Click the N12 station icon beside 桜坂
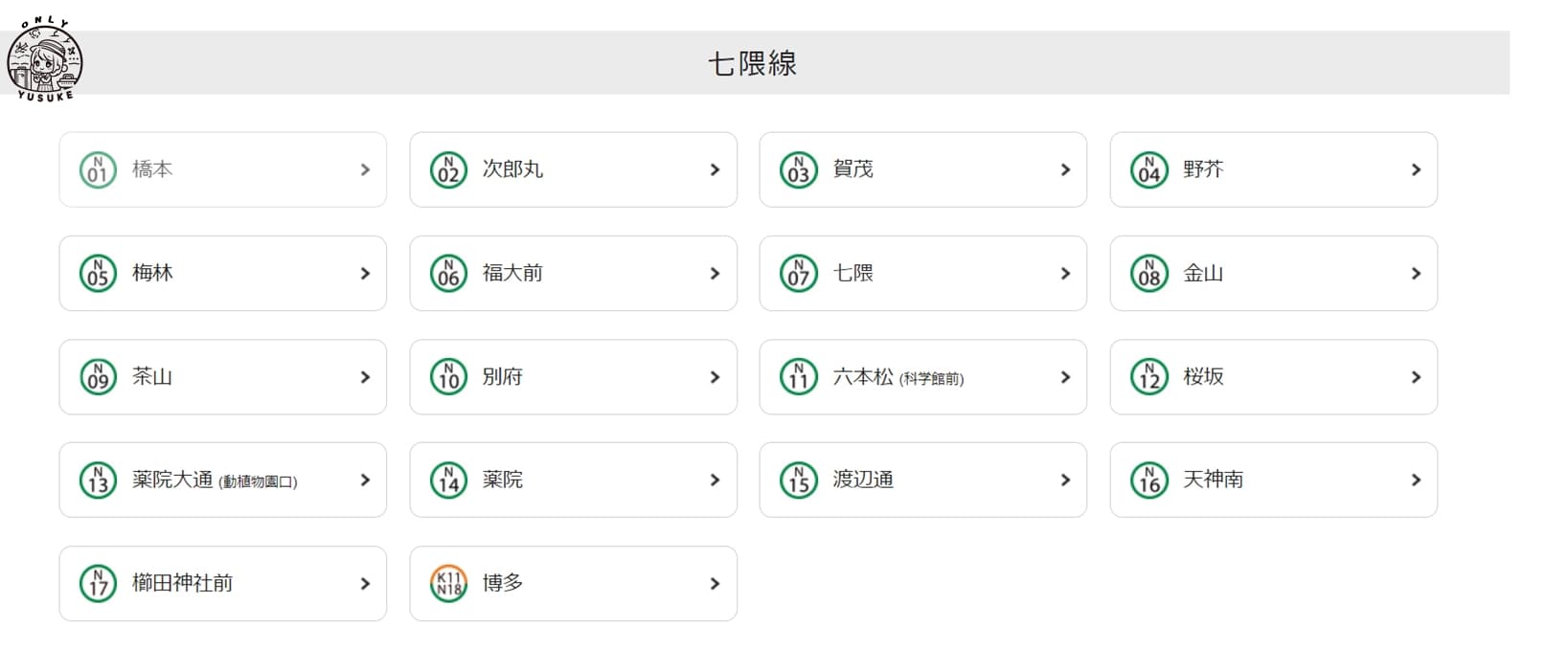Screen dimensions: 1568x670 [1148, 377]
